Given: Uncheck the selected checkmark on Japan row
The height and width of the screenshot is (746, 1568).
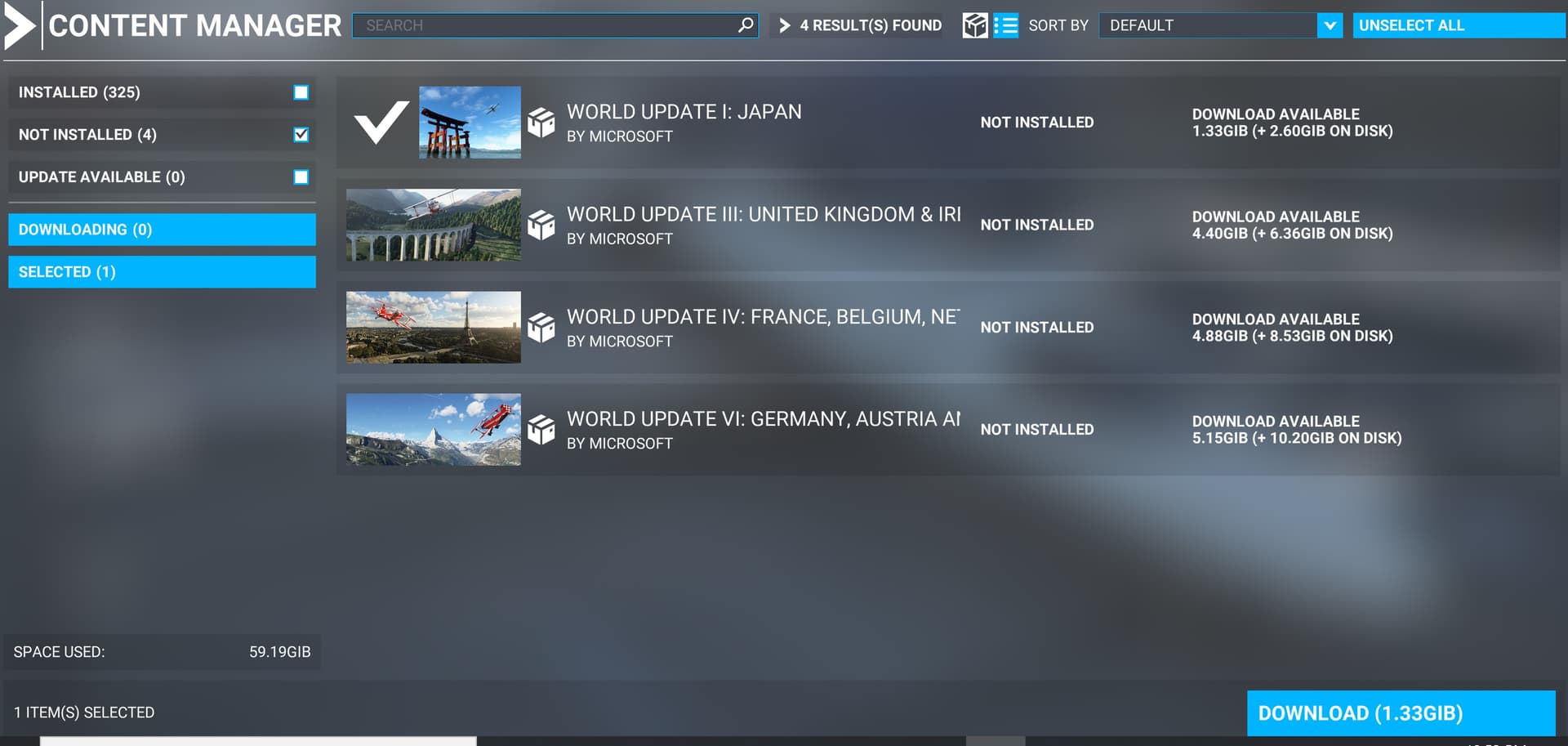Looking at the screenshot, I should pyautogui.click(x=381, y=122).
